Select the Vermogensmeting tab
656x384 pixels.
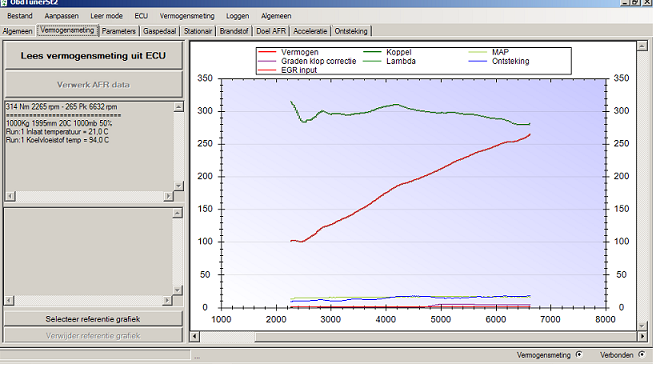pyautogui.click(x=67, y=31)
